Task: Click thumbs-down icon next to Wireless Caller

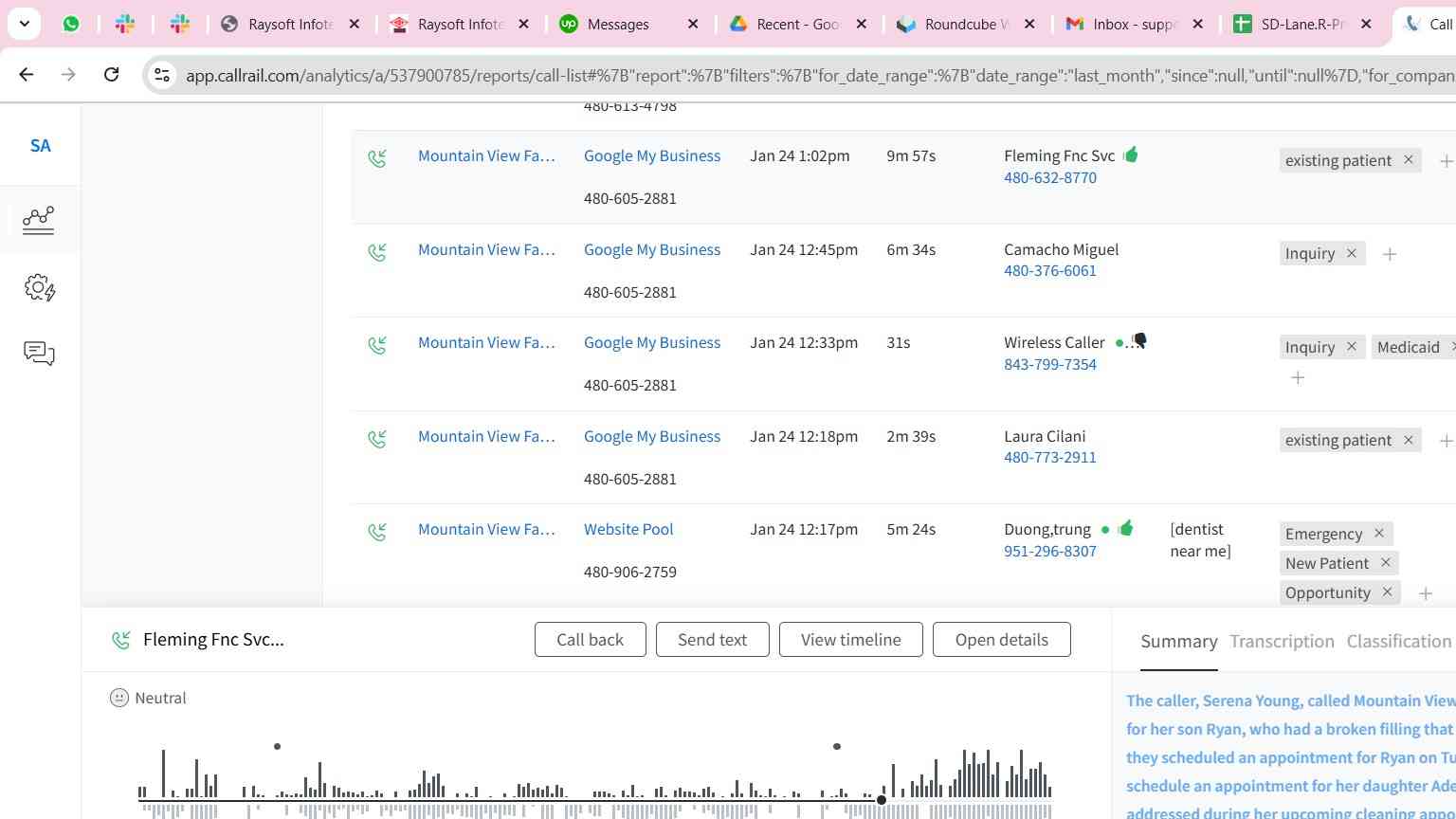Action: click(1139, 341)
